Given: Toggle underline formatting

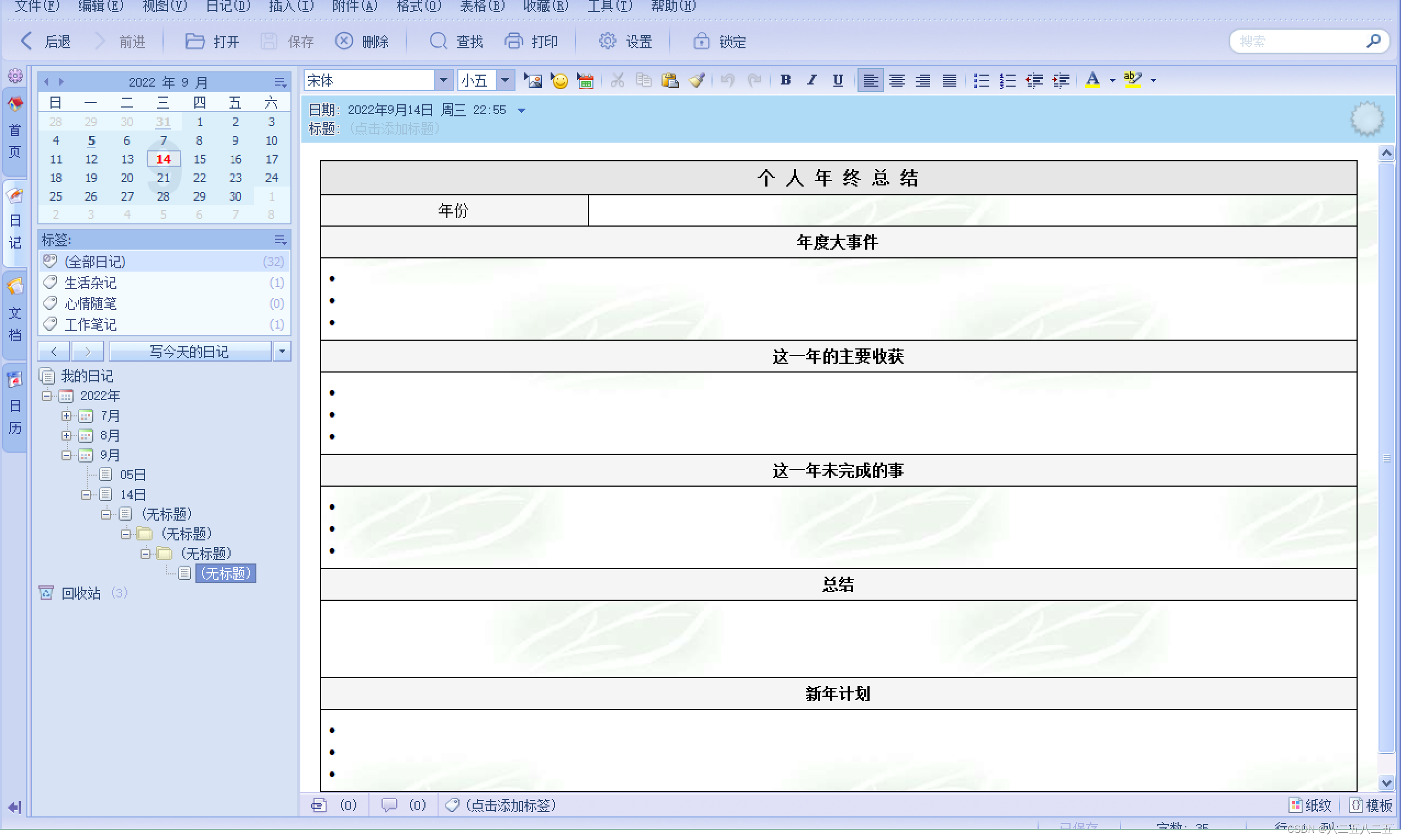Looking at the screenshot, I should (x=838, y=80).
